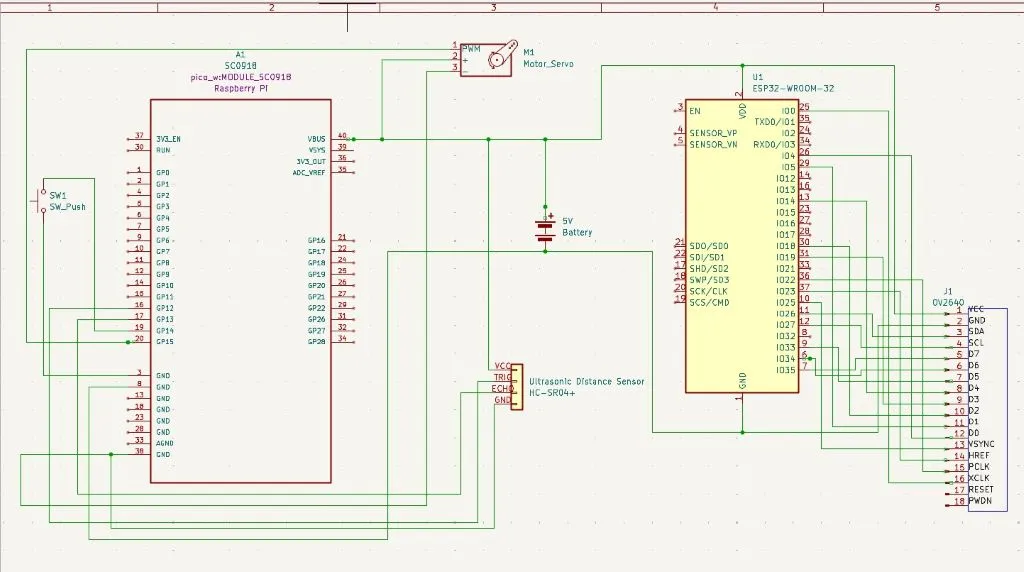The height and width of the screenshot is (572, 1024).
Task: Click the 'SENSOR_VN' pin label
Action: point(713,144)
